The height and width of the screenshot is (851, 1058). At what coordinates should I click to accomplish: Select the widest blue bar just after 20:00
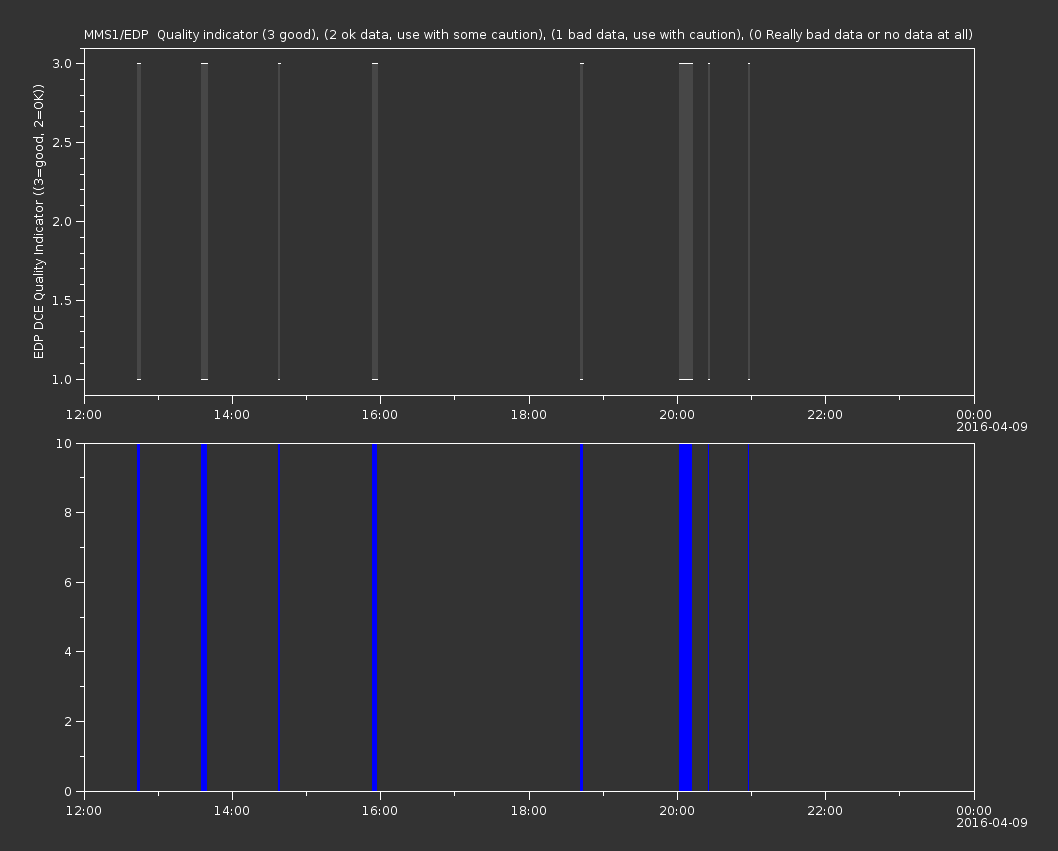coord(686,617)
